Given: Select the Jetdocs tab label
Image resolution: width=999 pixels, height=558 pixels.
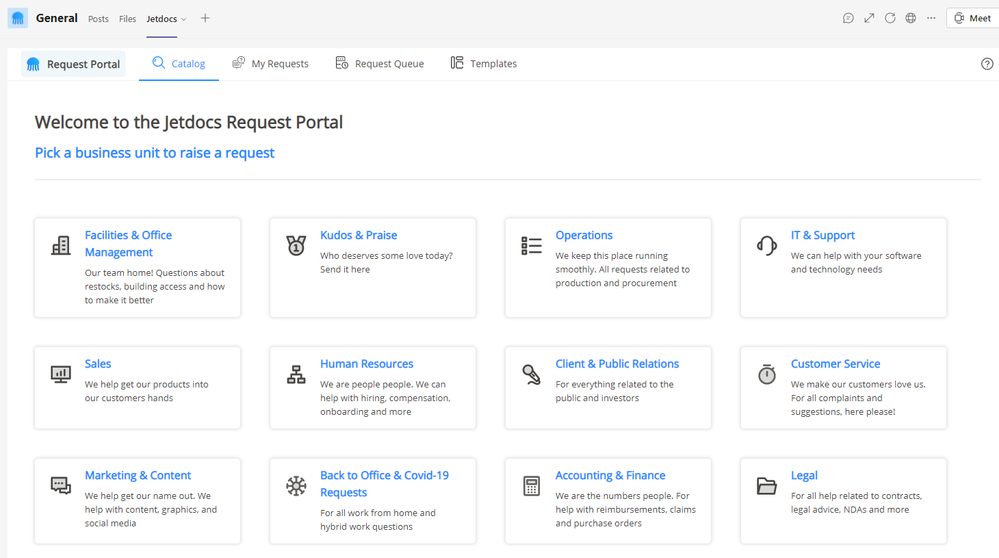Looking at the screenshot, I should pos(162,19).
